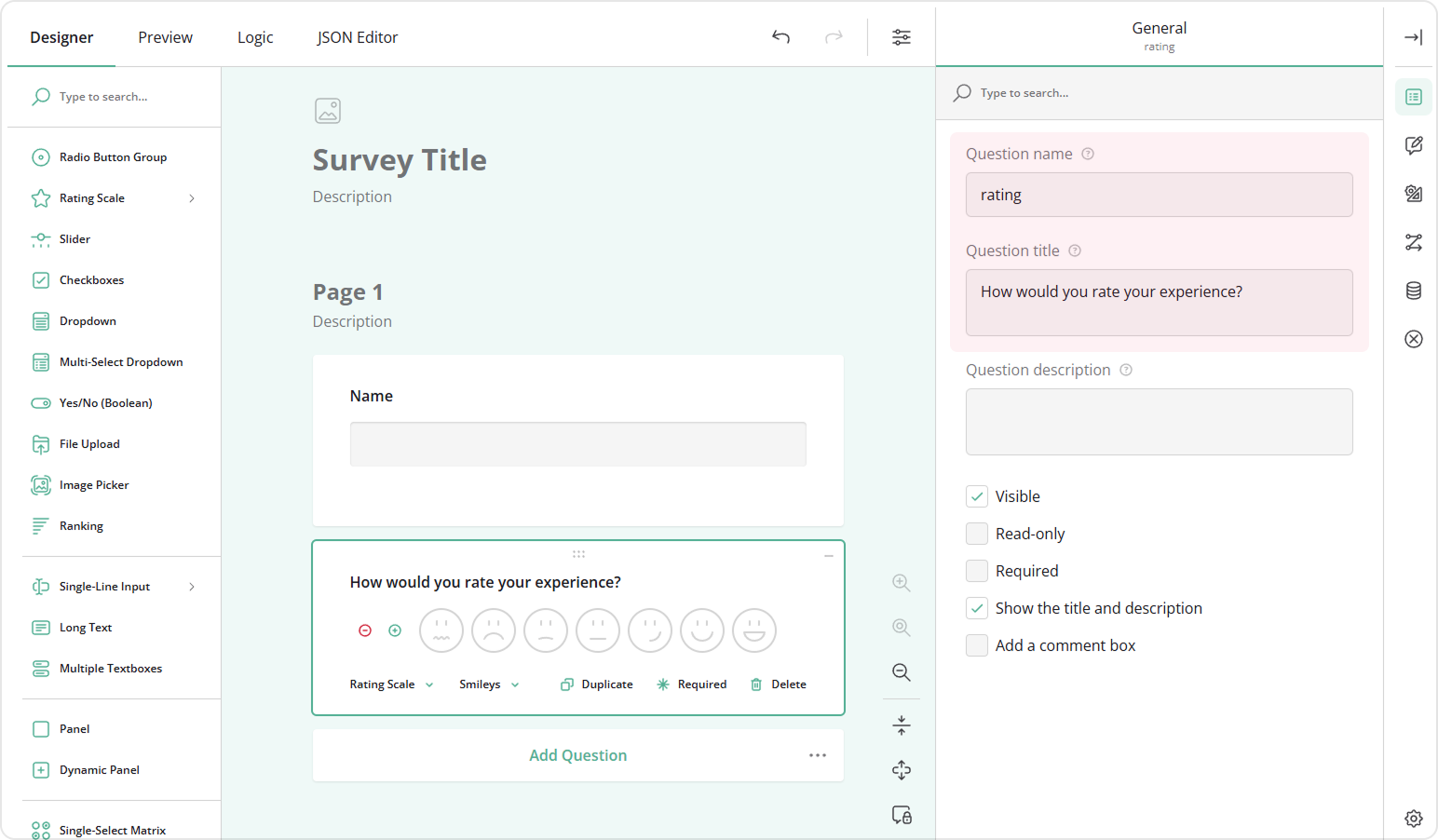
Task: Open the Preview tab
Action: click(165, 37)
